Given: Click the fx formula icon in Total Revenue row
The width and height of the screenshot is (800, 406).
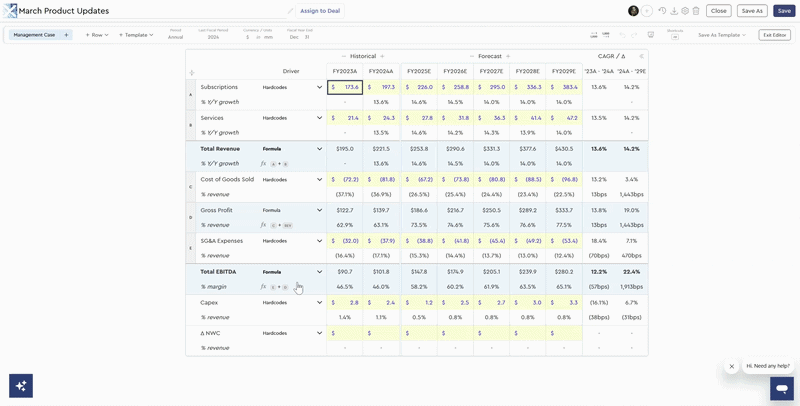Looking at the screenshot, I should (263, 164).
